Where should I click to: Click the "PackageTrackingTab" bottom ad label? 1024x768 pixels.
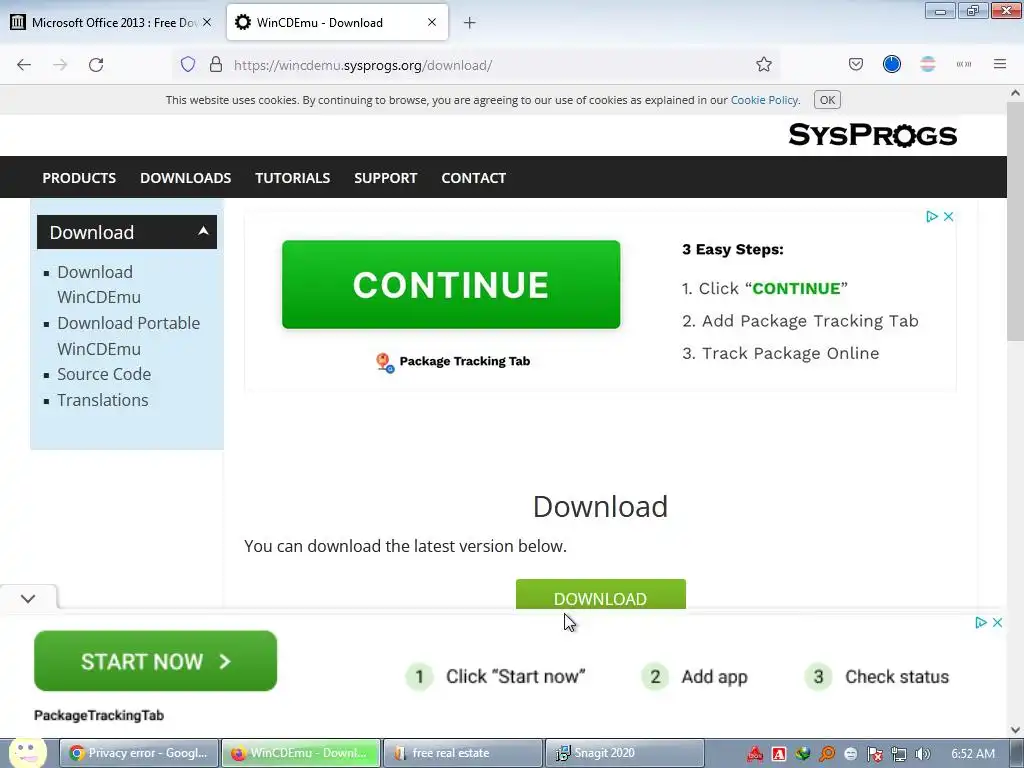[x=99, y=715]
